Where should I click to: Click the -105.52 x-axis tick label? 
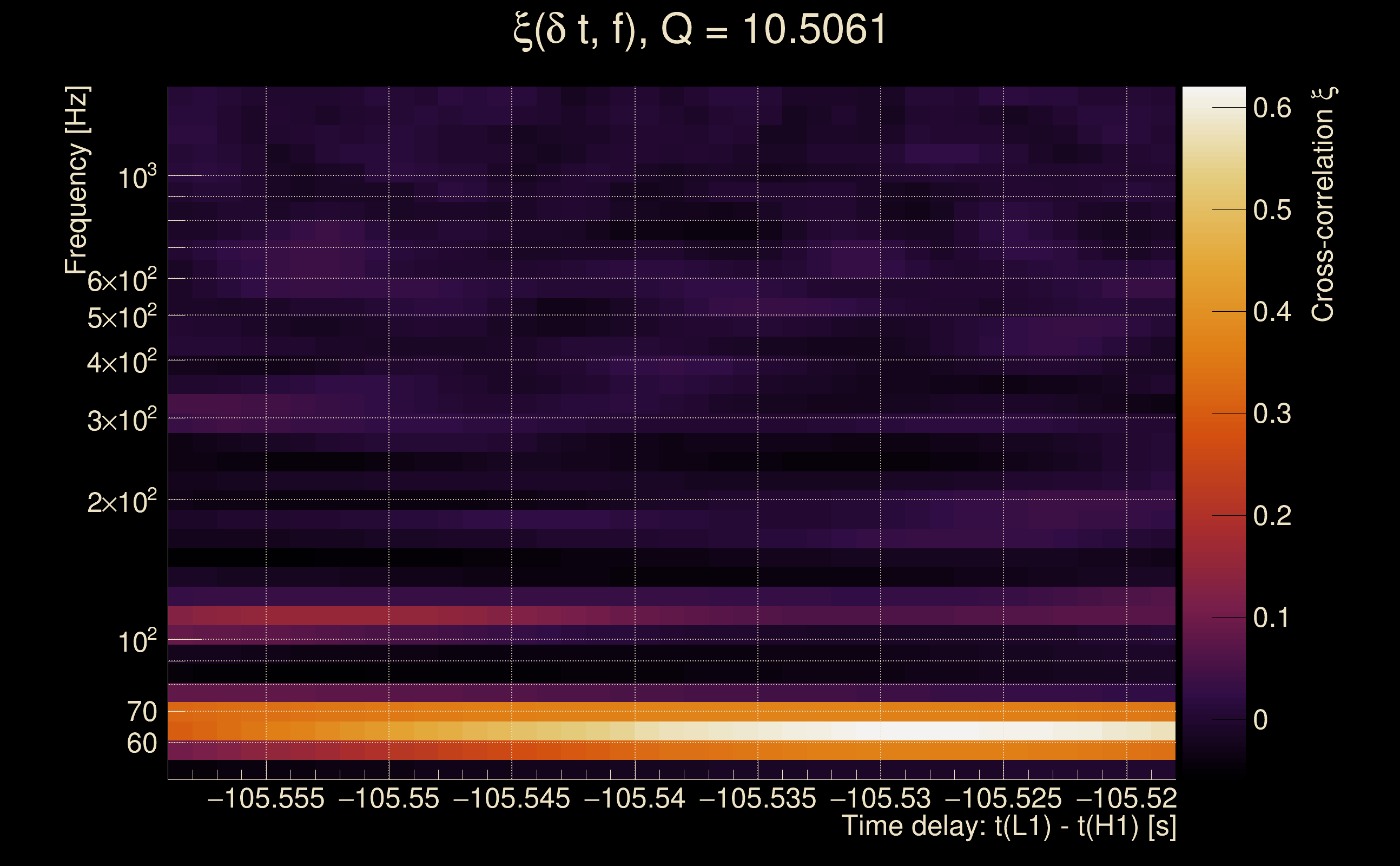point(1126,798)
